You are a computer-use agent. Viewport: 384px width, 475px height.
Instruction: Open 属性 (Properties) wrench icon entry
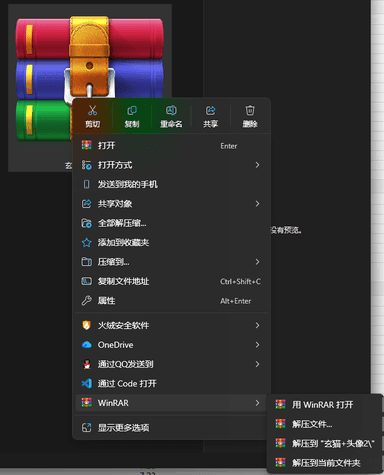pos(171,301)
